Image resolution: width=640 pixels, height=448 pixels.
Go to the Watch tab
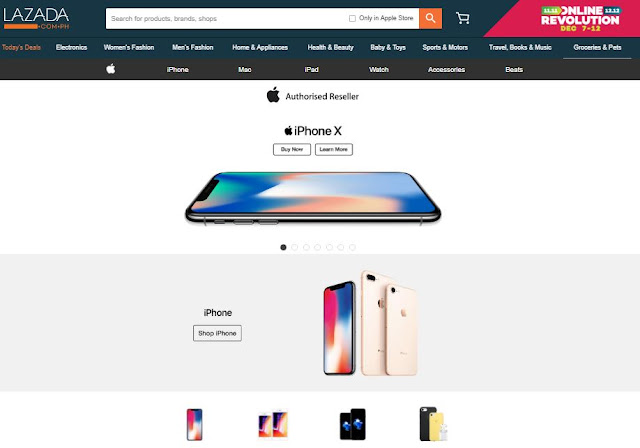pos(379,69)
